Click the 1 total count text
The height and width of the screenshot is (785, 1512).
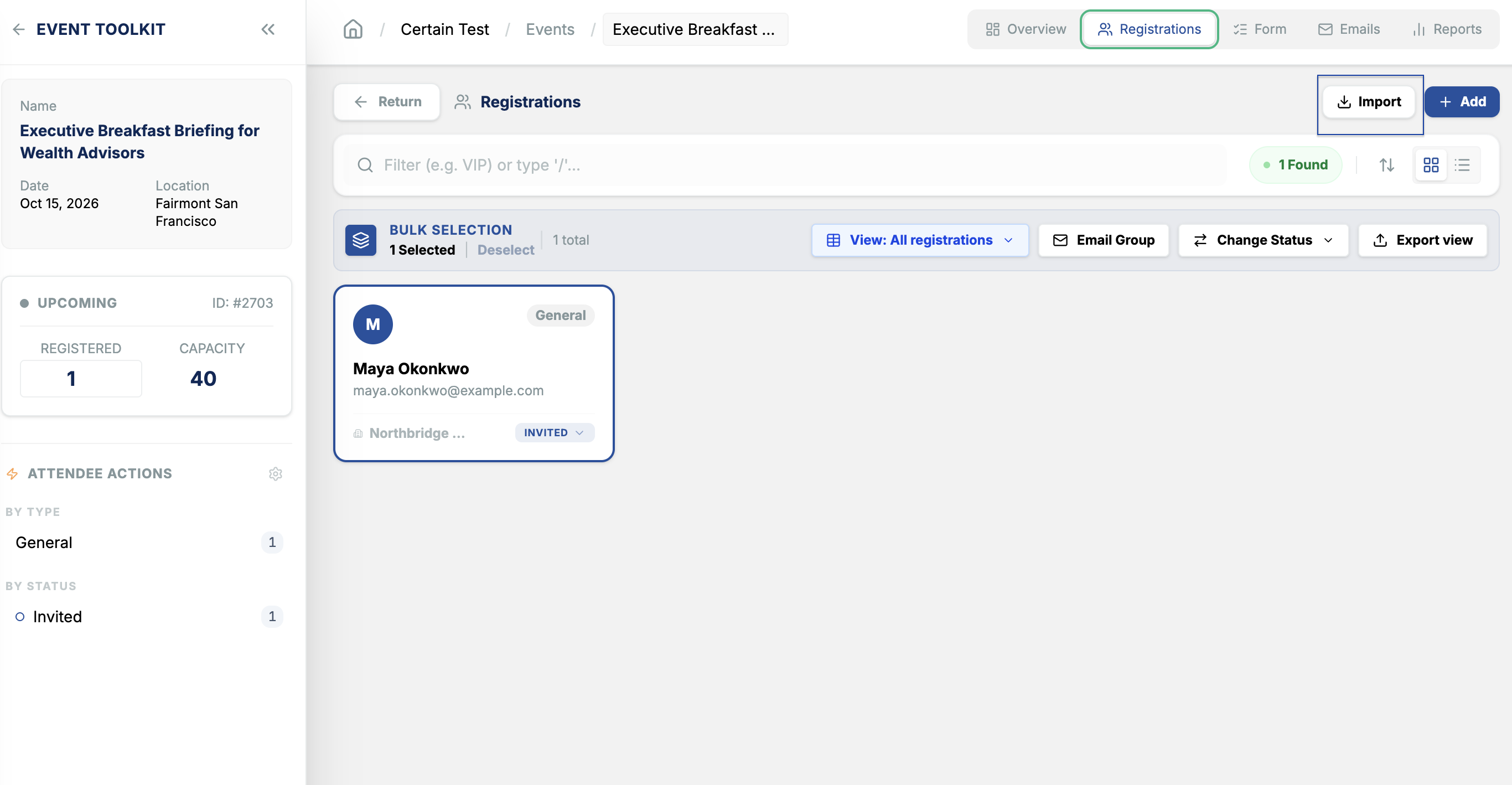pos(571,240)
